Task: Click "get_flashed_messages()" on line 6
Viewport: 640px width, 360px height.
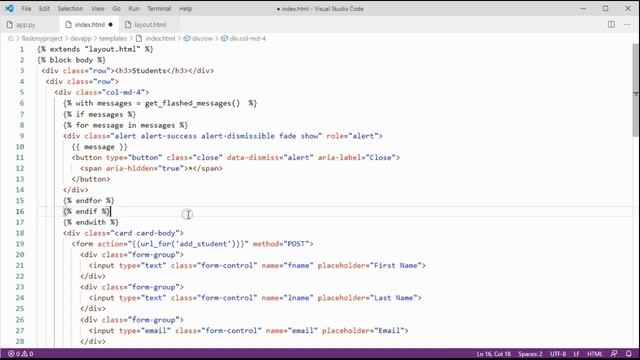Action: click(x=192, y=104)
